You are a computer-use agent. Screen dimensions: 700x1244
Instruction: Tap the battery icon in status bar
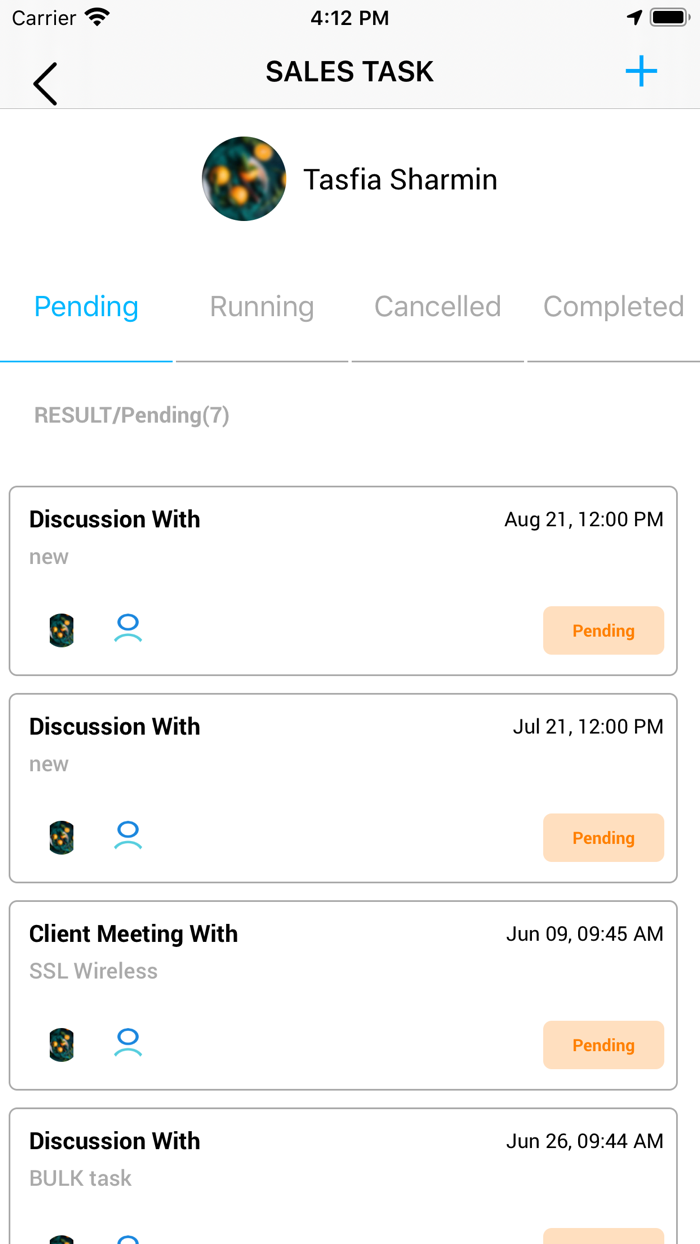click(668, 18)
